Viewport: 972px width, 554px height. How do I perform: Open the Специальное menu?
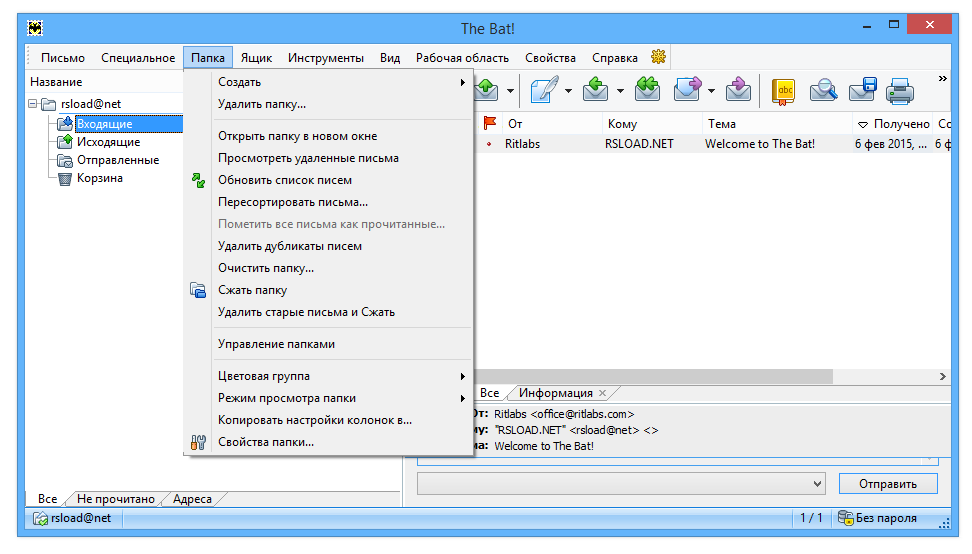click(138, 58)
